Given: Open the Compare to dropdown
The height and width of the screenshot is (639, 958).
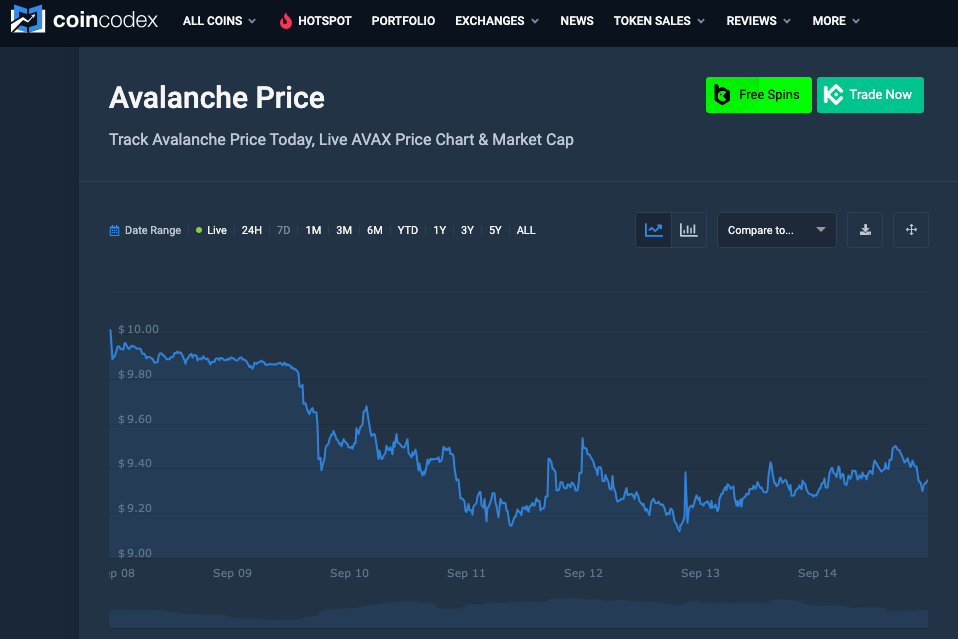Looking at the screenshot, I should click(x=777, y=230).
